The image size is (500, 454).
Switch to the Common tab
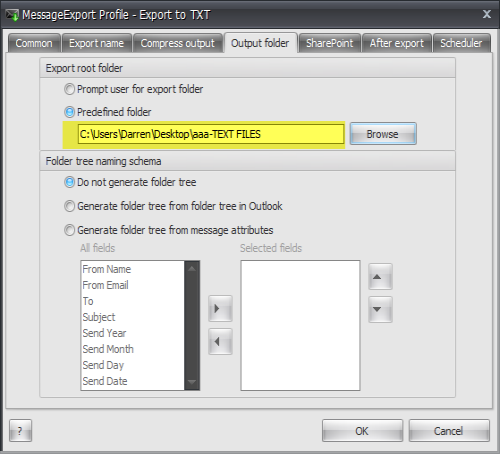[x=34, y=43]
